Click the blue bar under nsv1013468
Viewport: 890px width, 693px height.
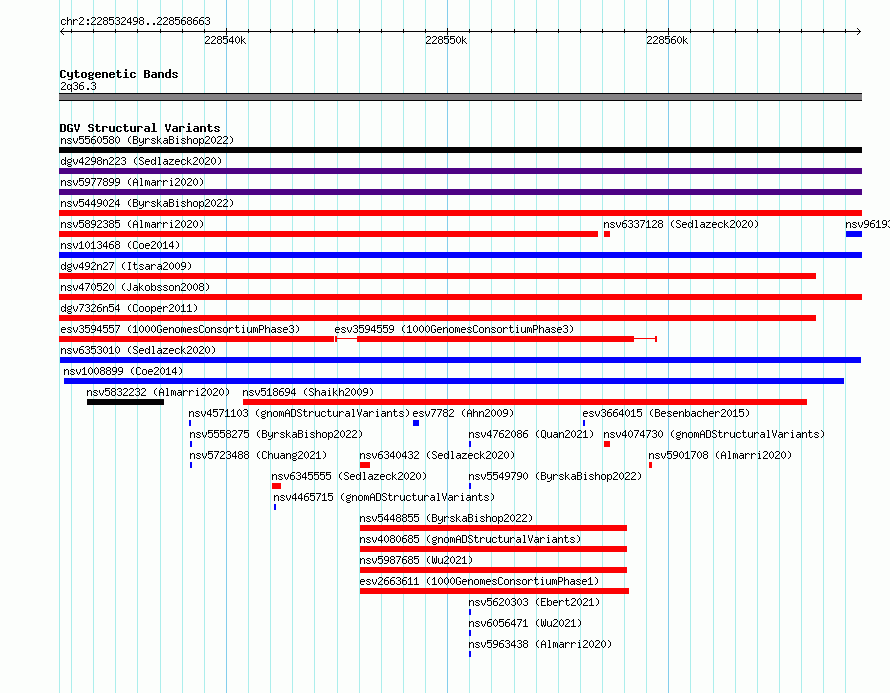click(460, 255)
